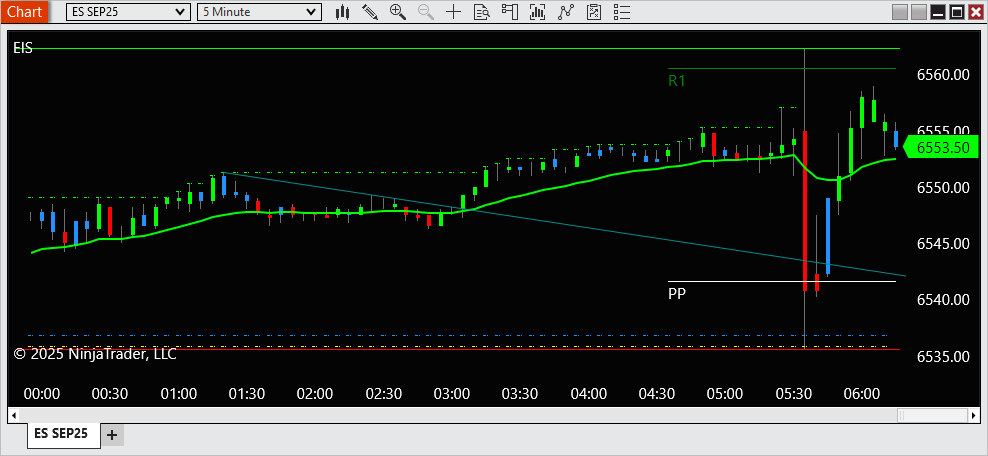The image size is (988, 456).
Task: Select the ES SEP25 chart tab
Action: (x=63, y=434)
